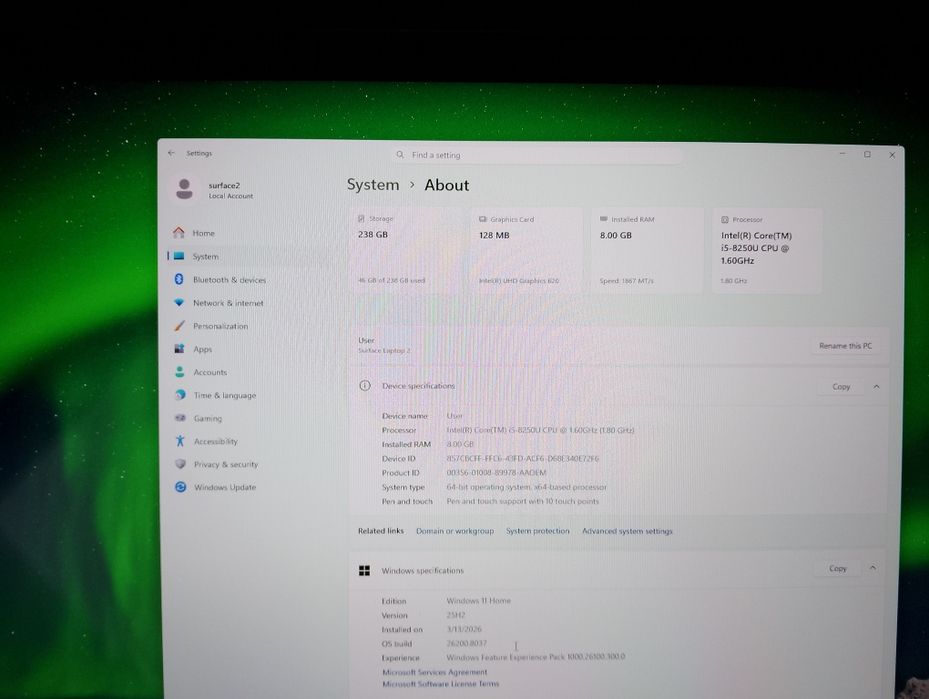Click the Privacy shield icon

(181, 464)
